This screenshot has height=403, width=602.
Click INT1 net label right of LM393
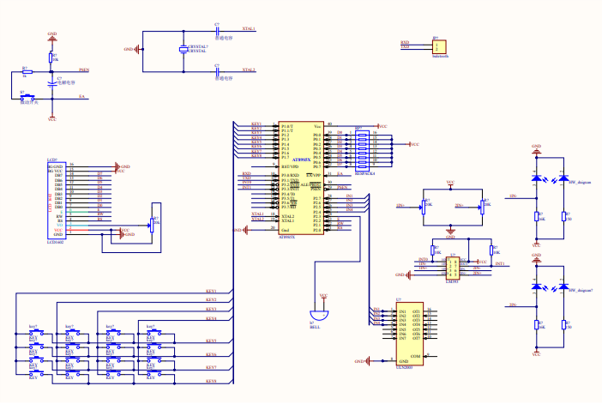pyautogui.click(x=500, y=264)
